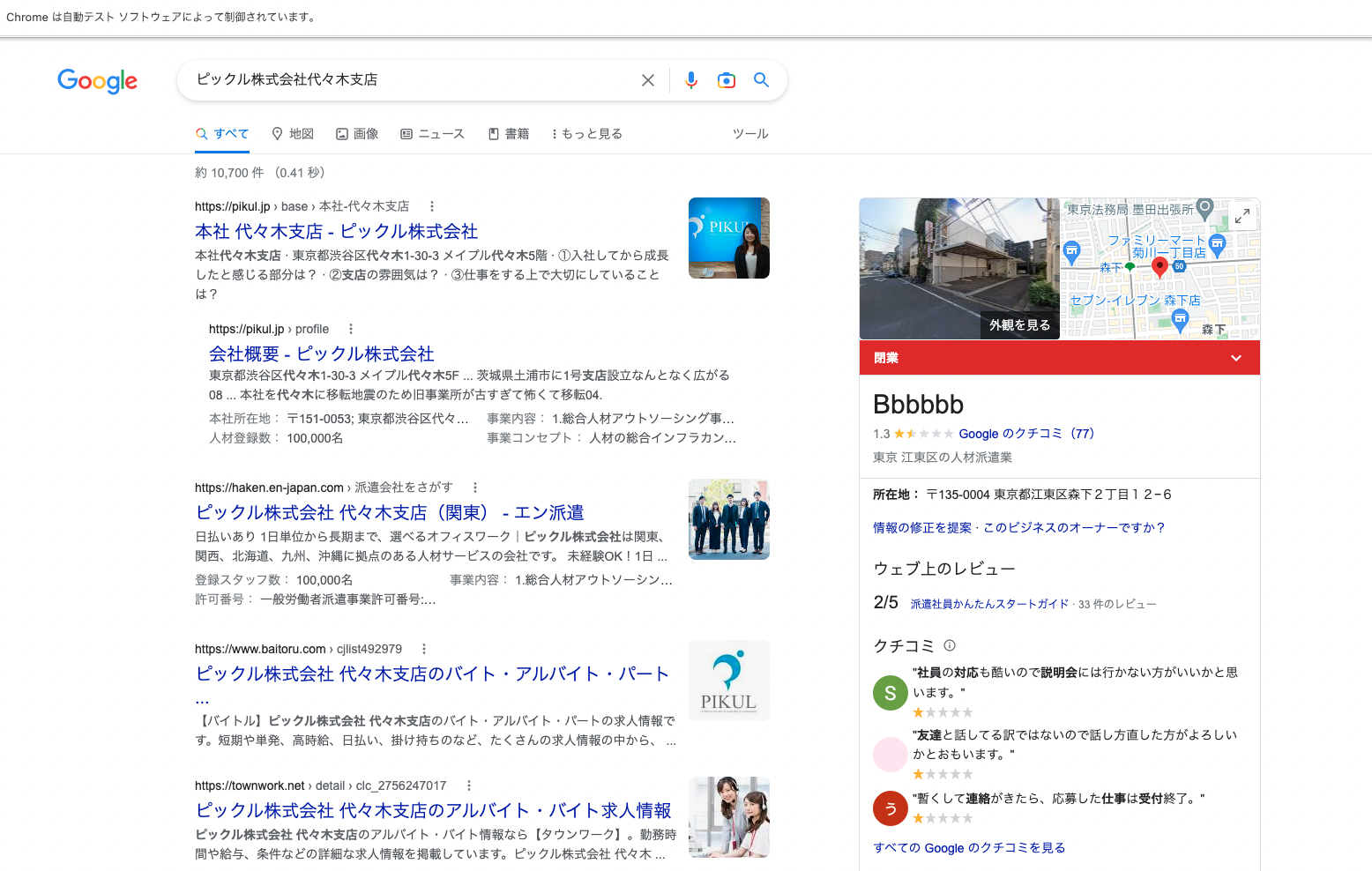Open group photo thumbnail of エン派遣 result
Screen dimensions: 1372x871
point(729,519)
